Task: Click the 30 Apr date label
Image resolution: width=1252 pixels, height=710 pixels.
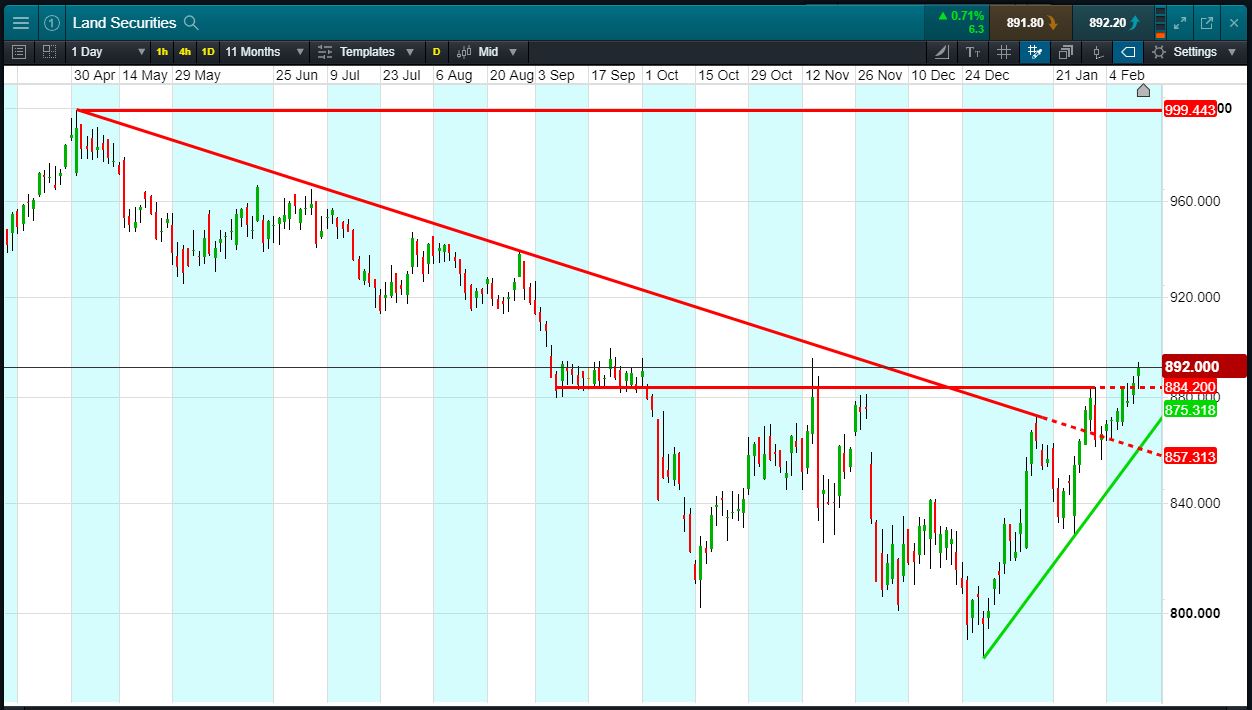Action: coord(96,75)
